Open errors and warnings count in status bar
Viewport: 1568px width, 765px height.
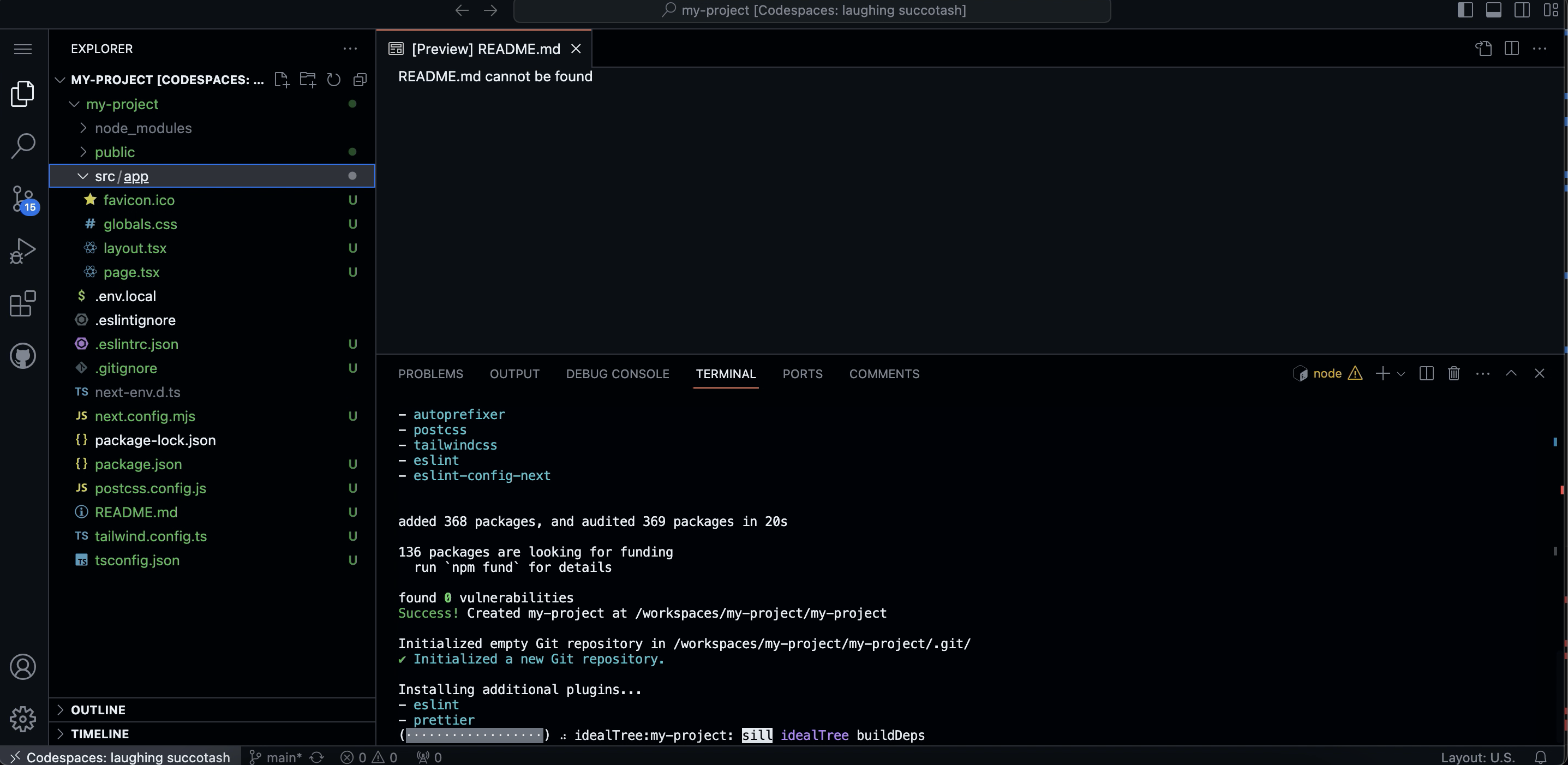369,757
